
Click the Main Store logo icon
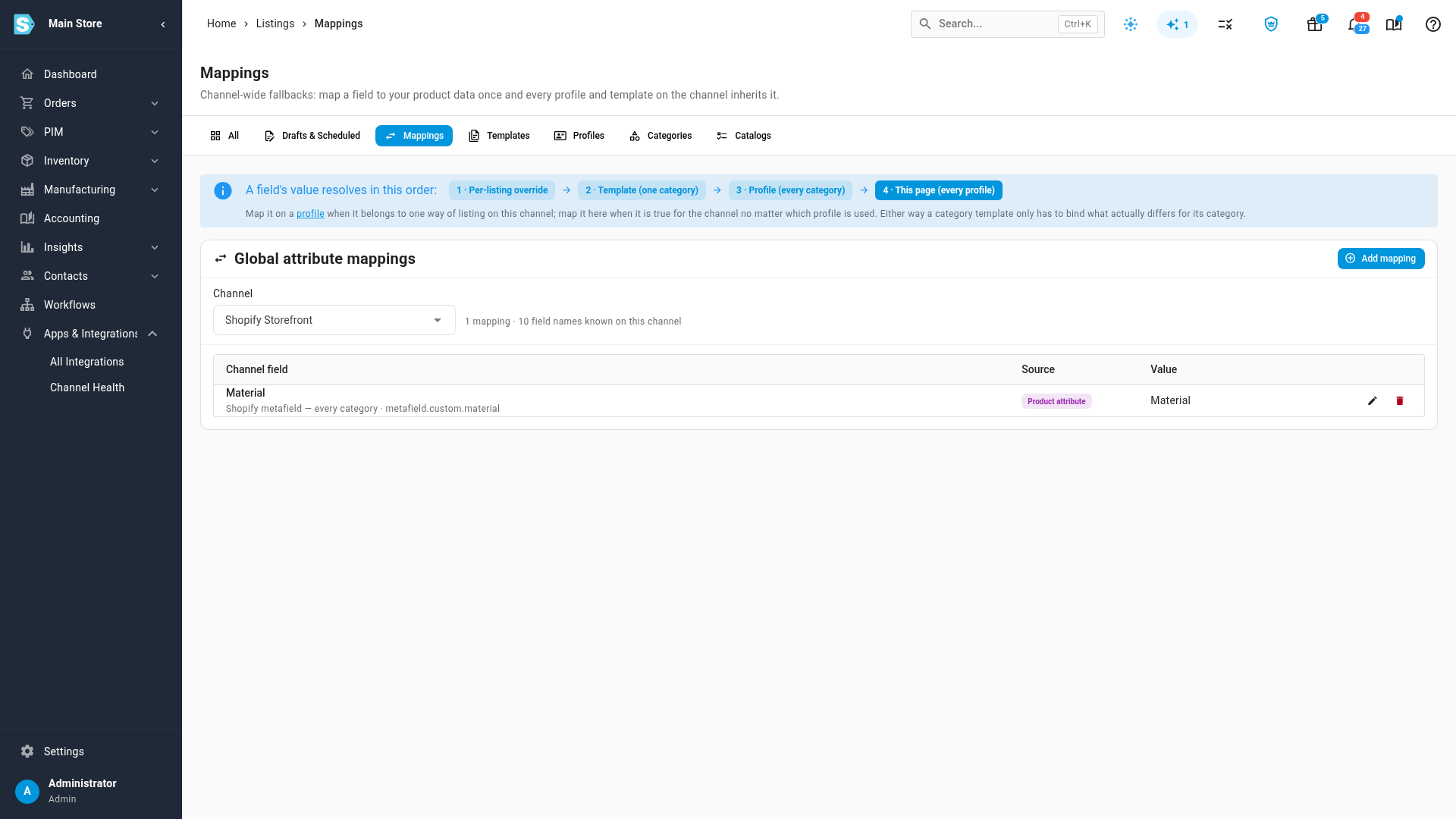coord(24,24)
